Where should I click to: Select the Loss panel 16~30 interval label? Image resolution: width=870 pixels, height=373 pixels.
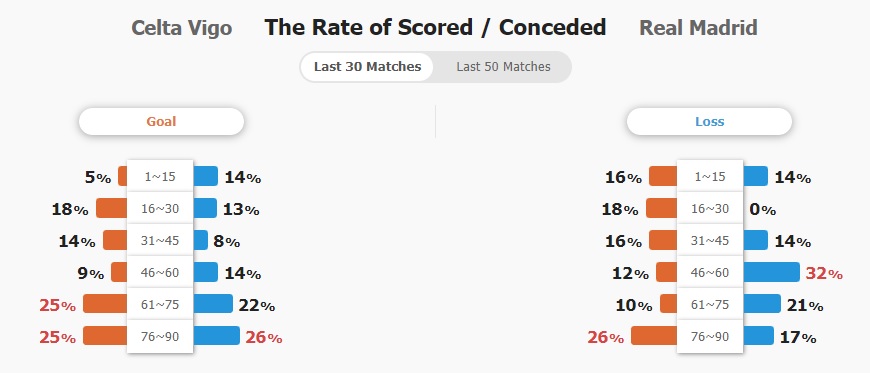pos(710,209)
